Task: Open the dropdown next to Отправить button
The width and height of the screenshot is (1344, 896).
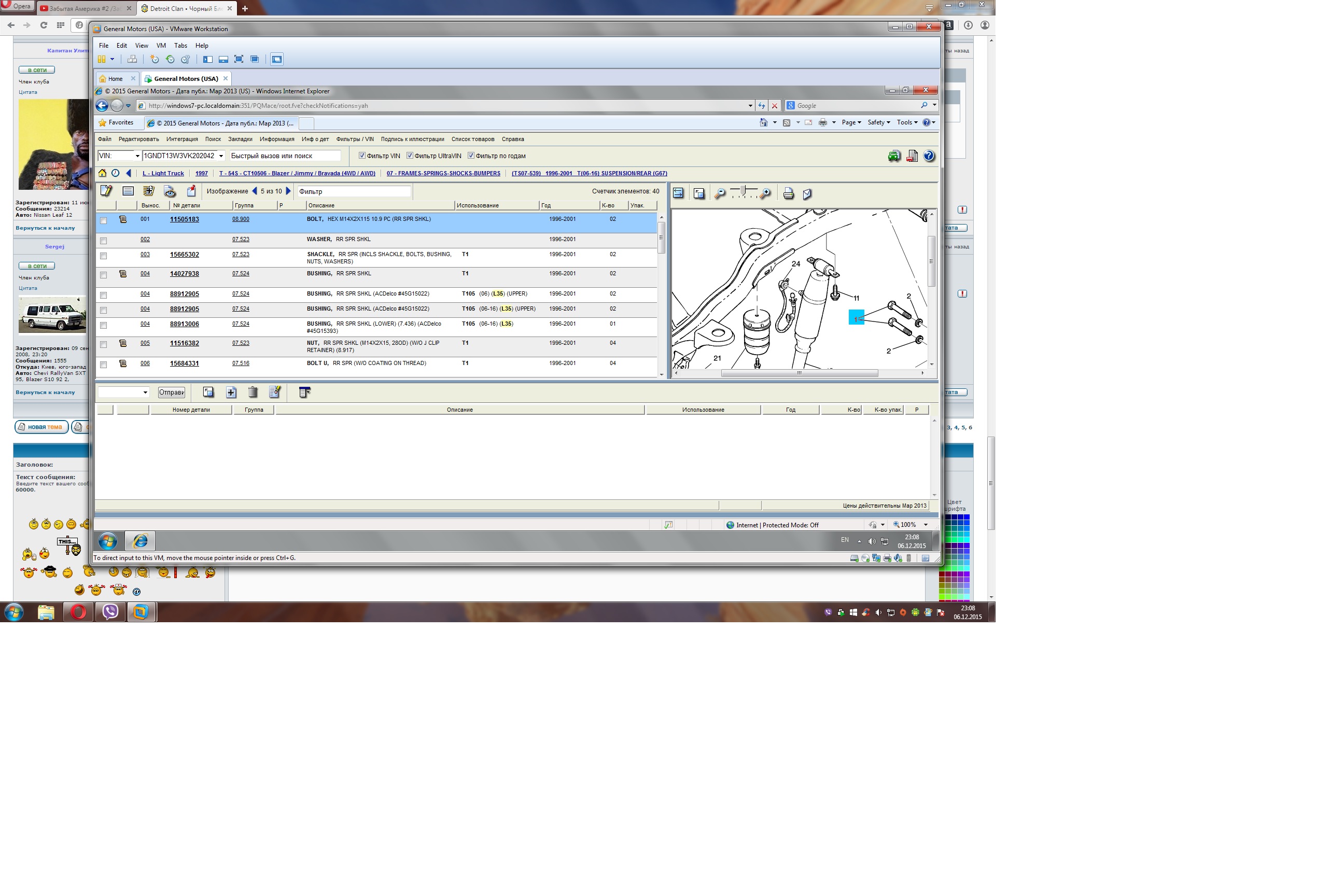Action: pos(145,392)
